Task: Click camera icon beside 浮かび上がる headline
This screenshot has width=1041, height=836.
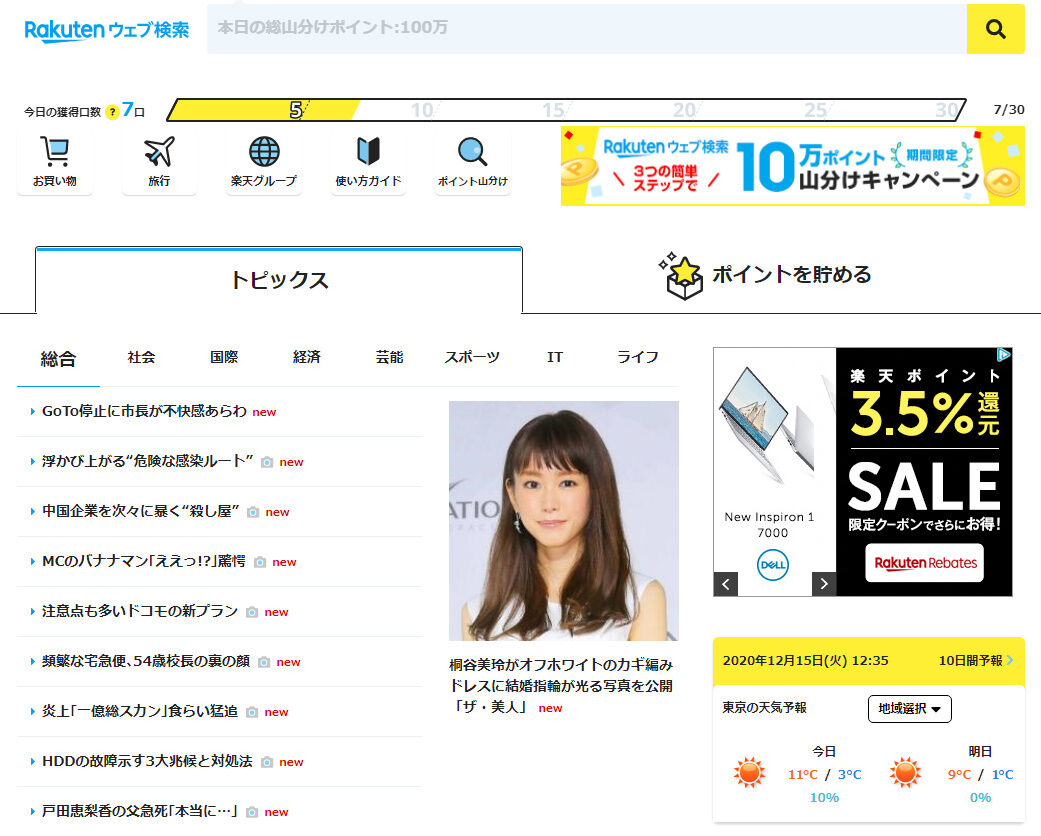Action: pyautogui.click(x=267, y=462)
